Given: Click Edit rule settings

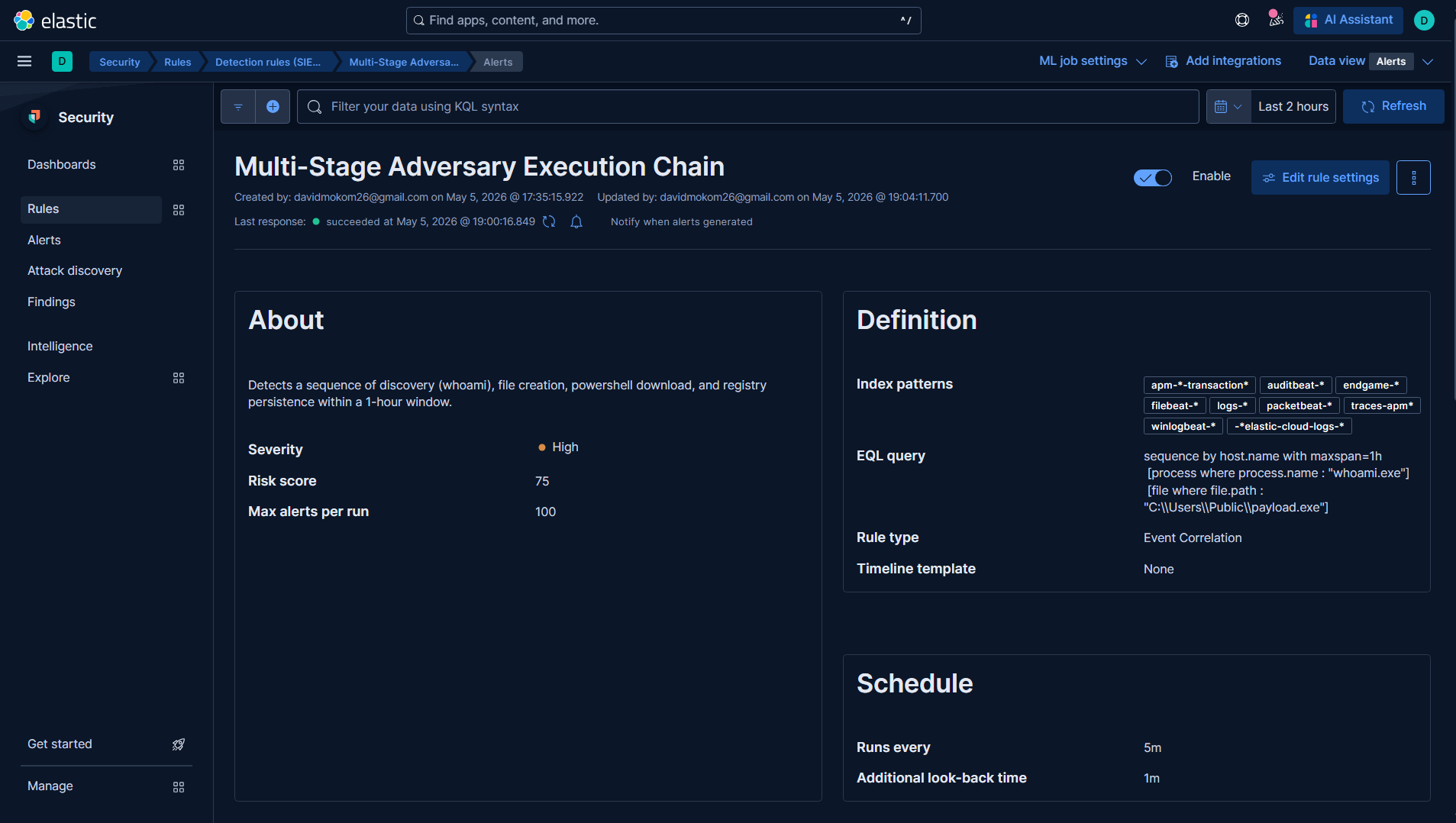Looking at the screenshot, I should point(1320,177).
